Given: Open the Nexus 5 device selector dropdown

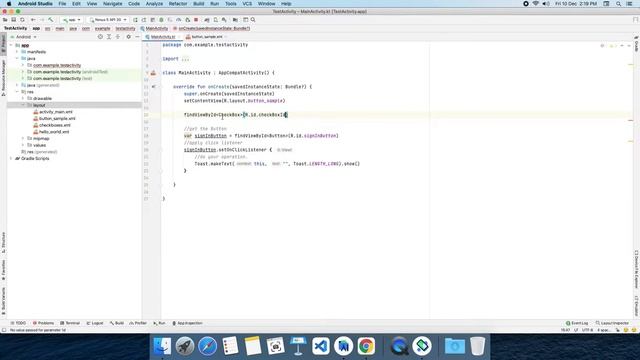Looking at the screenshot, I should click(108, 20).
